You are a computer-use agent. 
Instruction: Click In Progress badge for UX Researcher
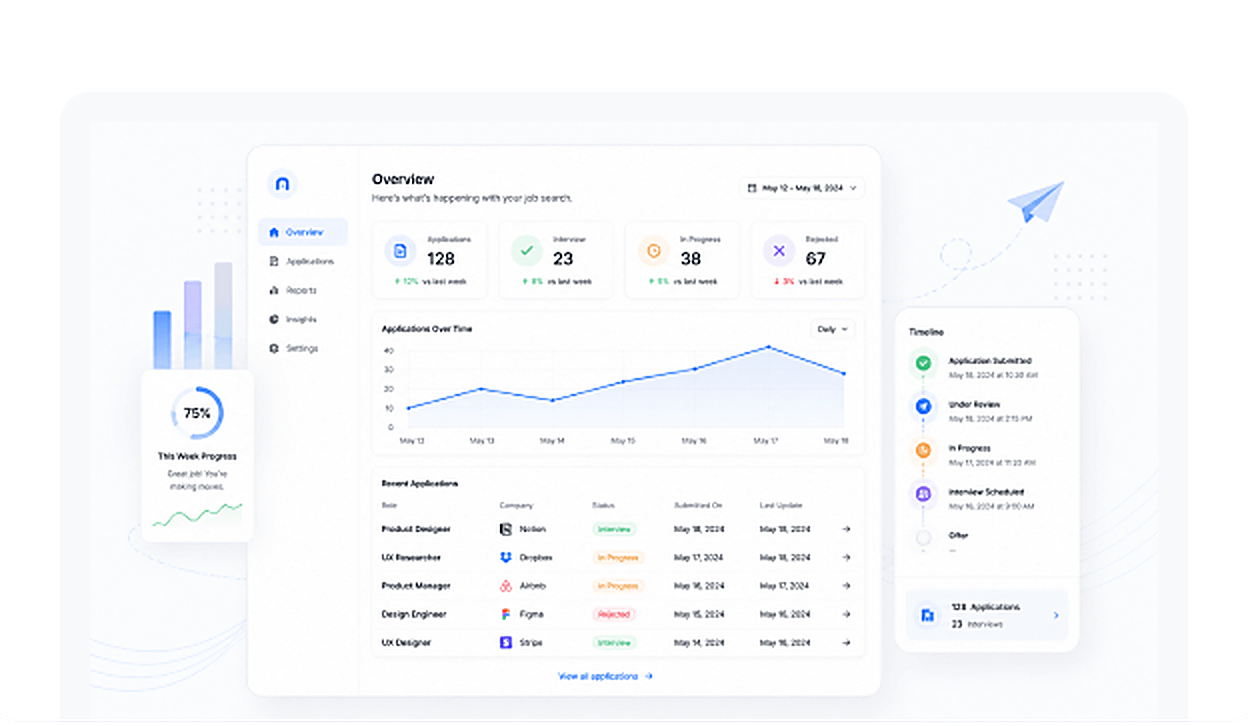[617, 557]
